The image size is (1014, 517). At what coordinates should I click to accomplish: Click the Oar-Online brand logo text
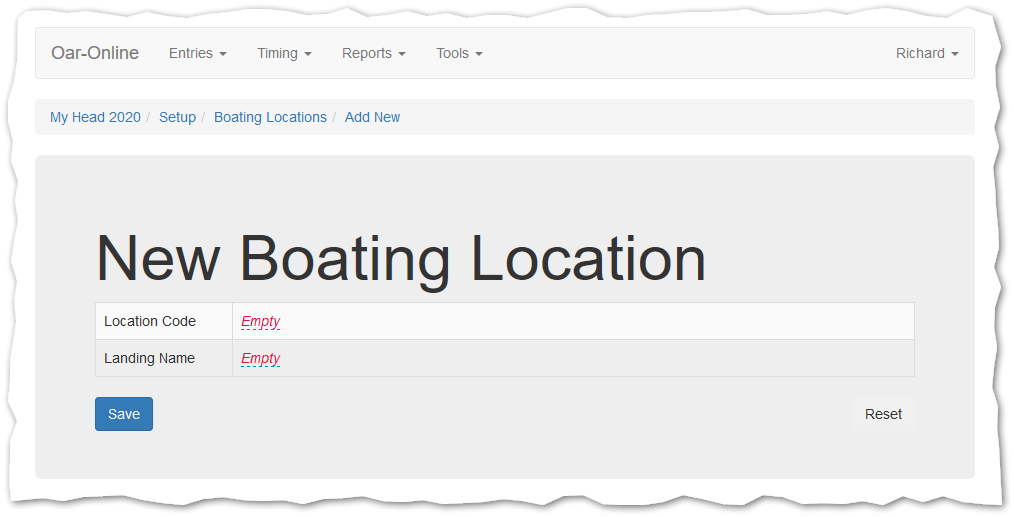coord(95,53)
